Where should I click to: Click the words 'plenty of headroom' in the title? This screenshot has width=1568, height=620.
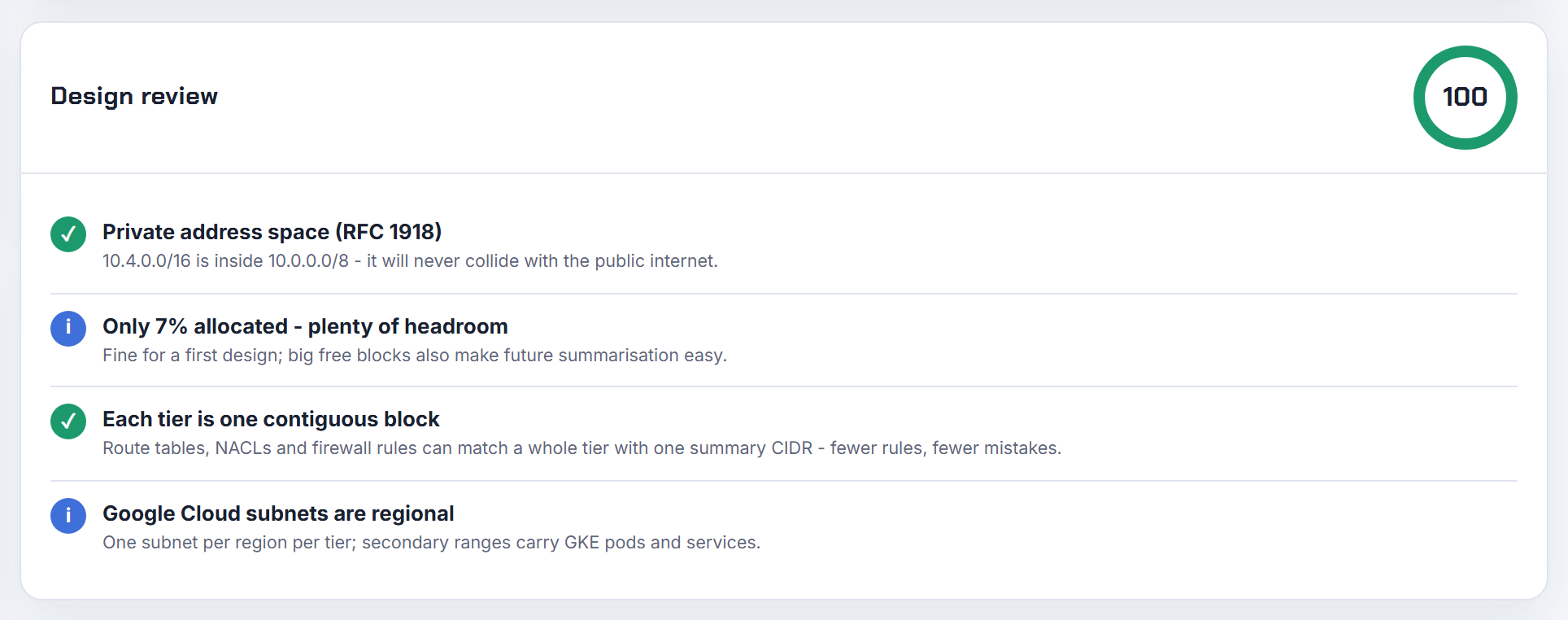(407, 326)
